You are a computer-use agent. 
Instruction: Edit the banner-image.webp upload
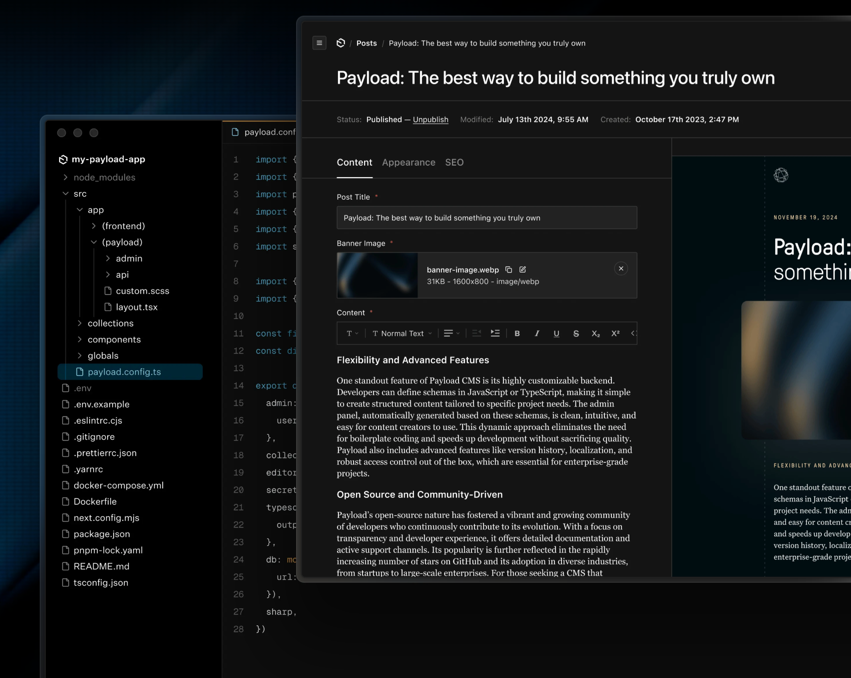pos(523,270)
